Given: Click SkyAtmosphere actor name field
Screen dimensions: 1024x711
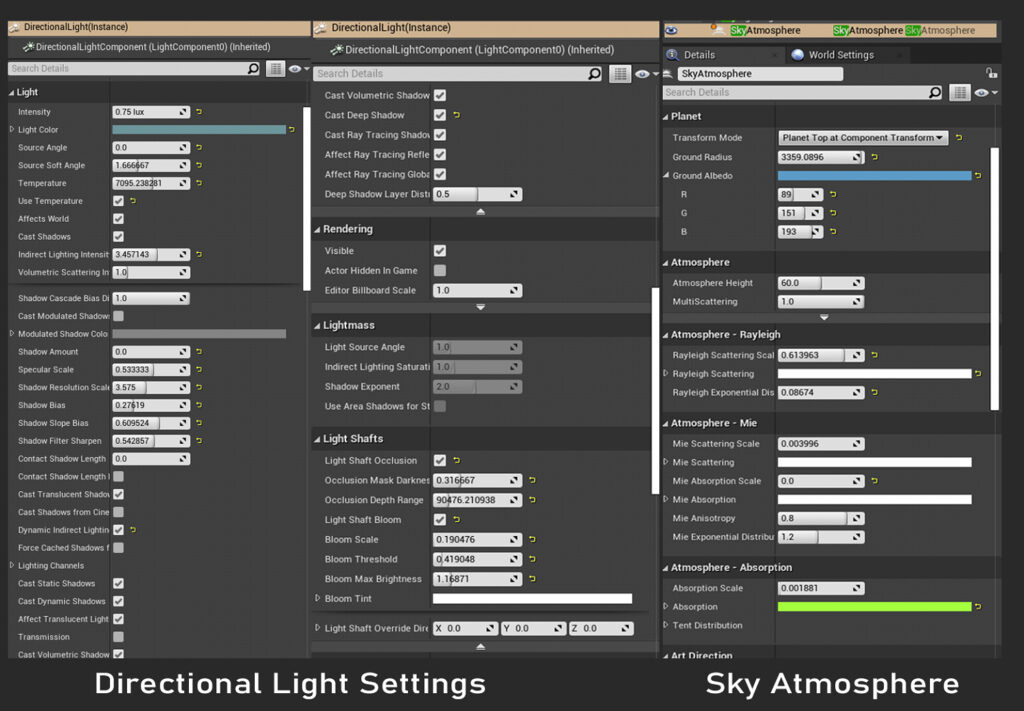Looking at the screenshot, I should 760,73.
